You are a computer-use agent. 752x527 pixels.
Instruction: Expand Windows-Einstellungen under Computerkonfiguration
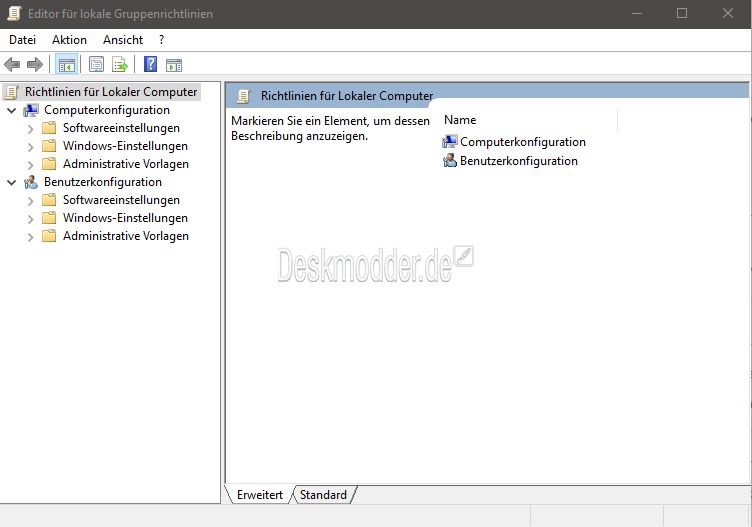tap(31, 147)
